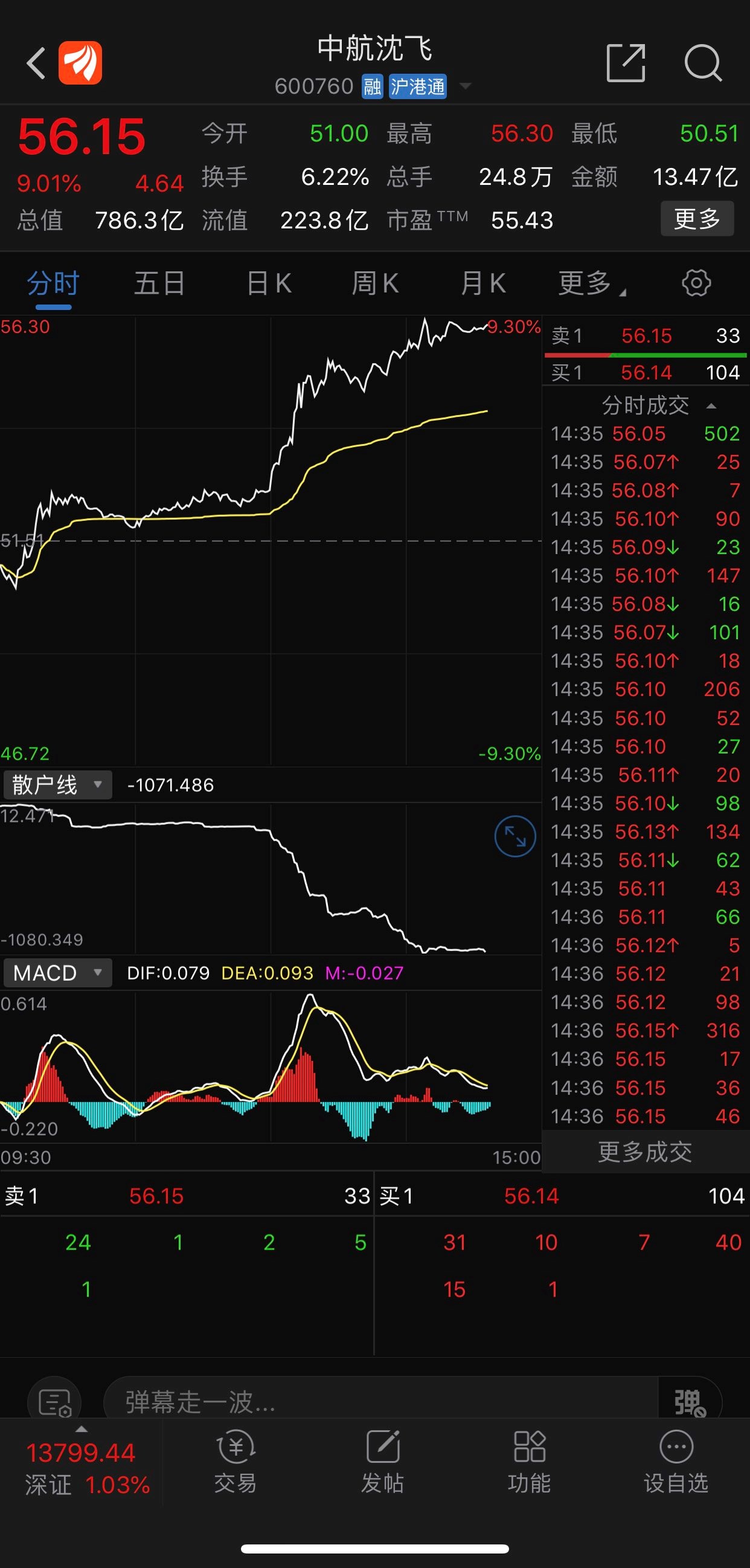This screenshot has height=1568, width=750.
Task: Expand chart with the circular fullscreen icon
Action: pos(515,836)
